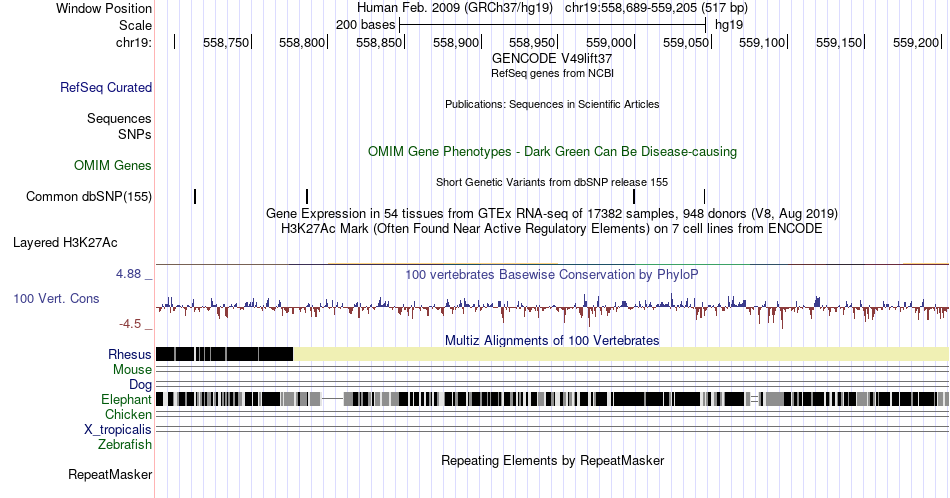Click the Layered H3K27Ac track label
The image size is (950, 498).
coord(65,242)
